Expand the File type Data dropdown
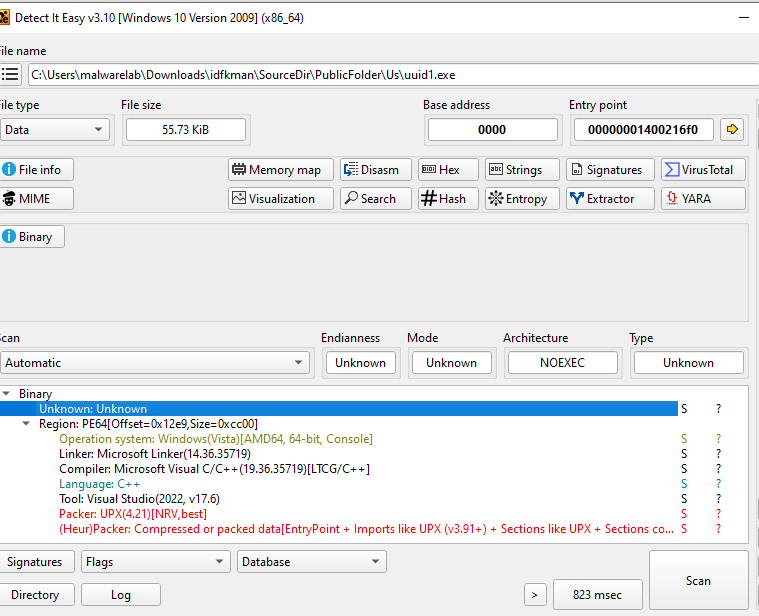 tap(54, 129)
